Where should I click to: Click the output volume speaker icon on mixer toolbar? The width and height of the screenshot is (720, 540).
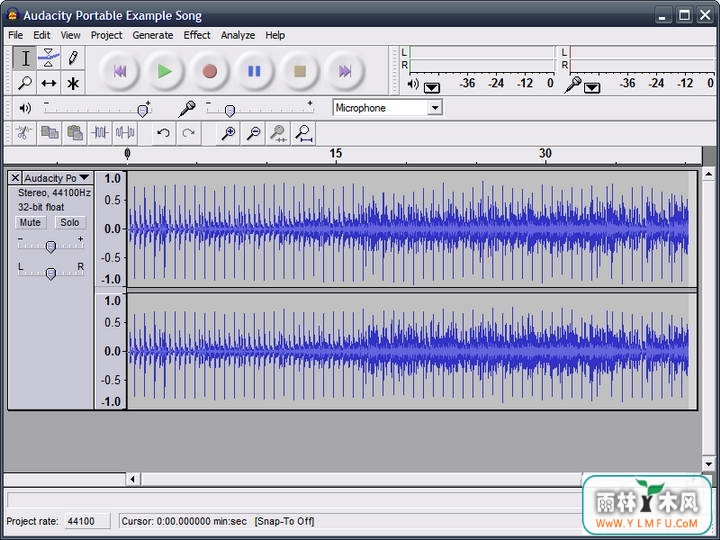click(x=25, y=108)
